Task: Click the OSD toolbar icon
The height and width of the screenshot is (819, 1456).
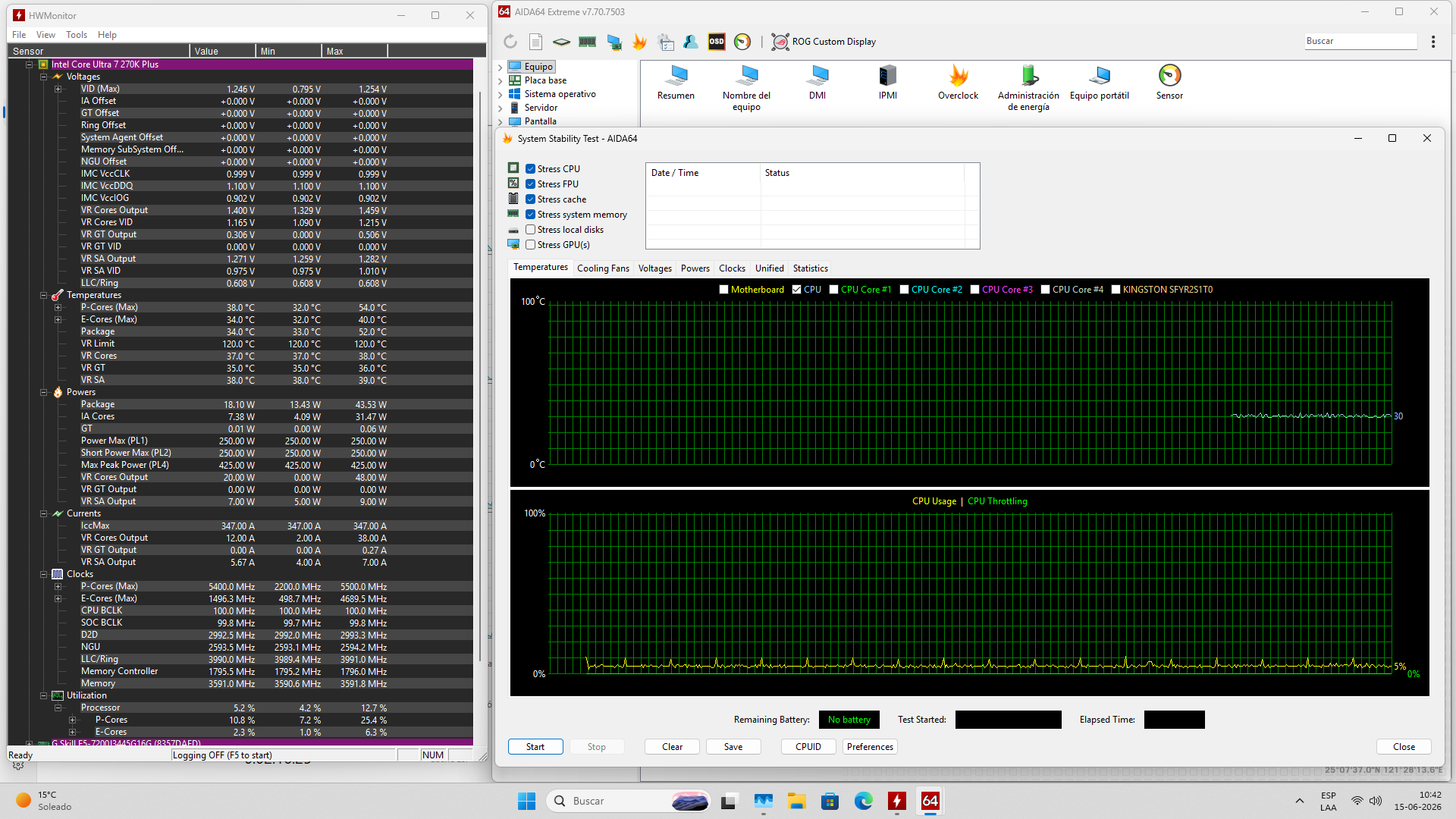Action: 717,42
